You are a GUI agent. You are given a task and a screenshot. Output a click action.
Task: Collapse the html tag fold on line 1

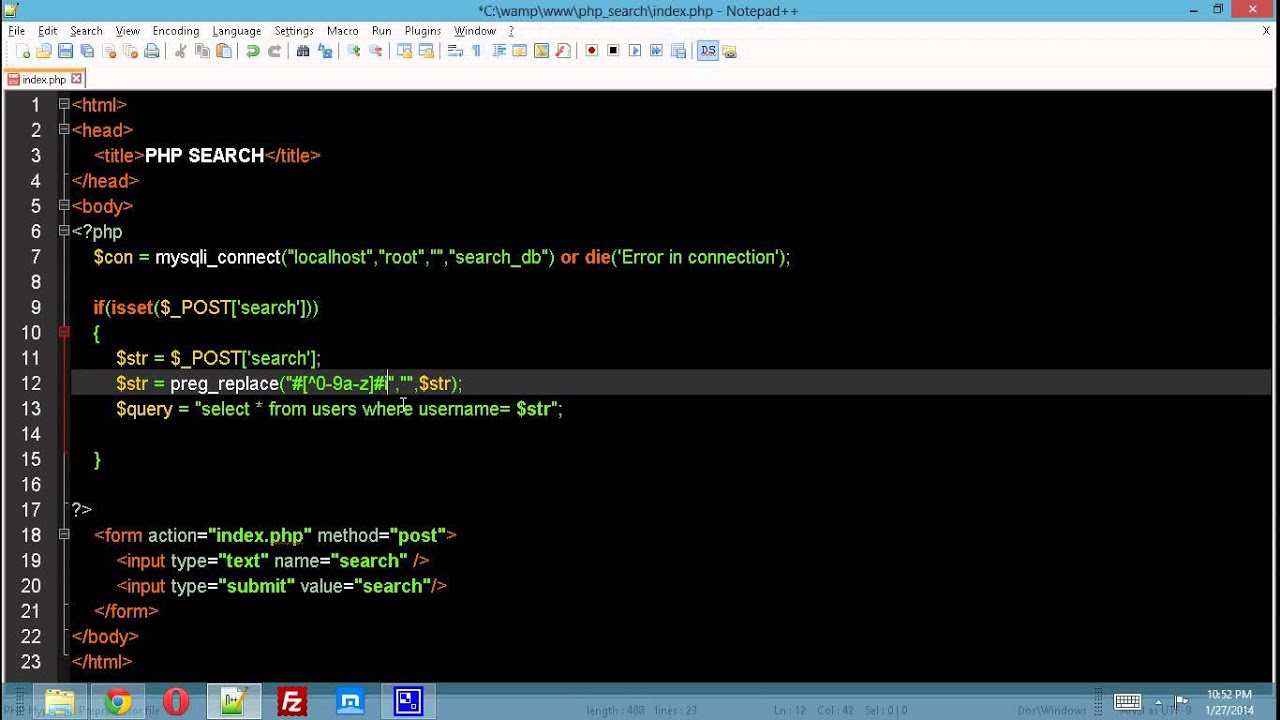tap(64, 104)
